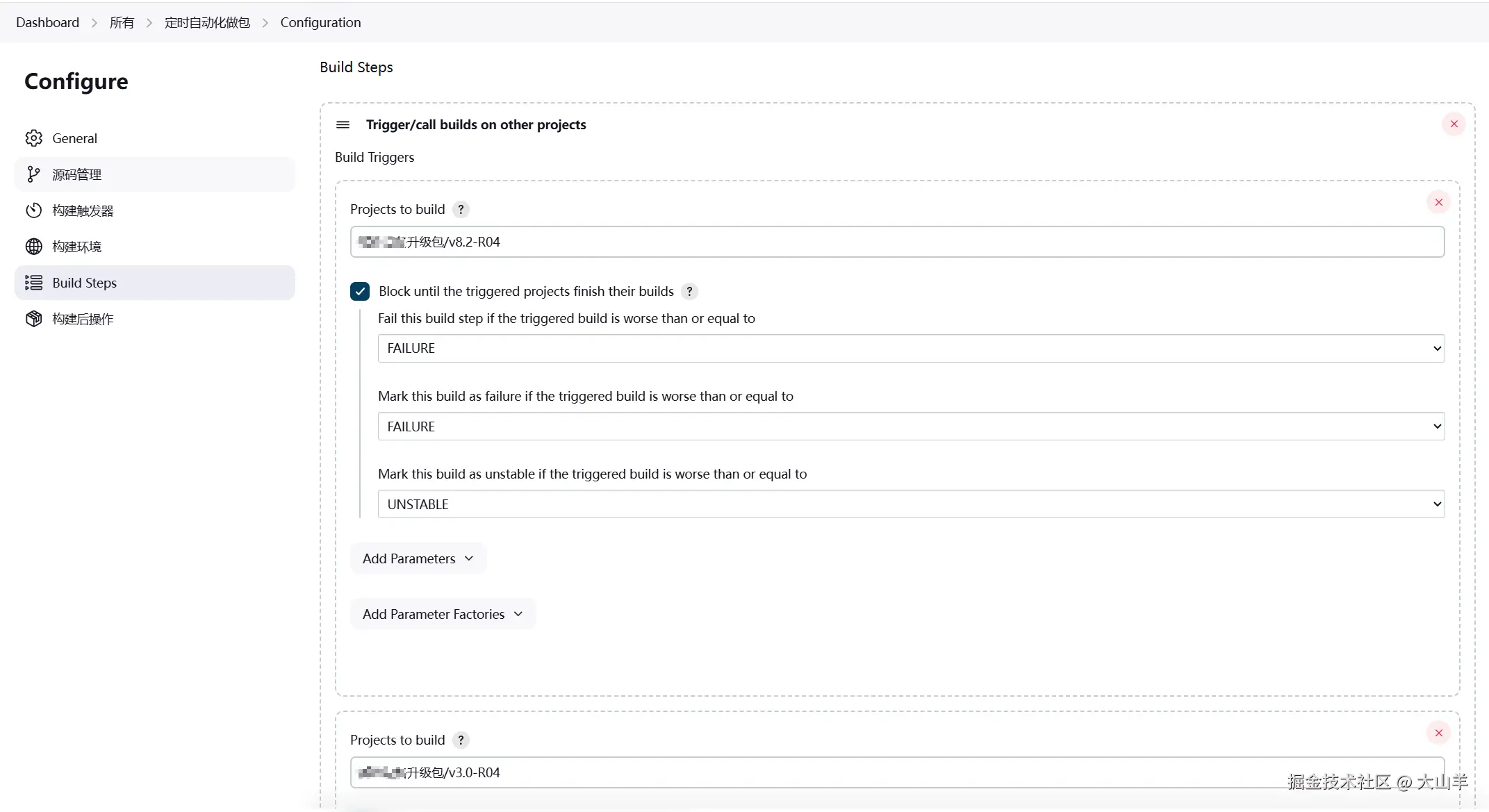Open the 定时自动化做包 breadcrumb link
Image resolution: width=1489 pixels, height=812 pixels.
207,22
